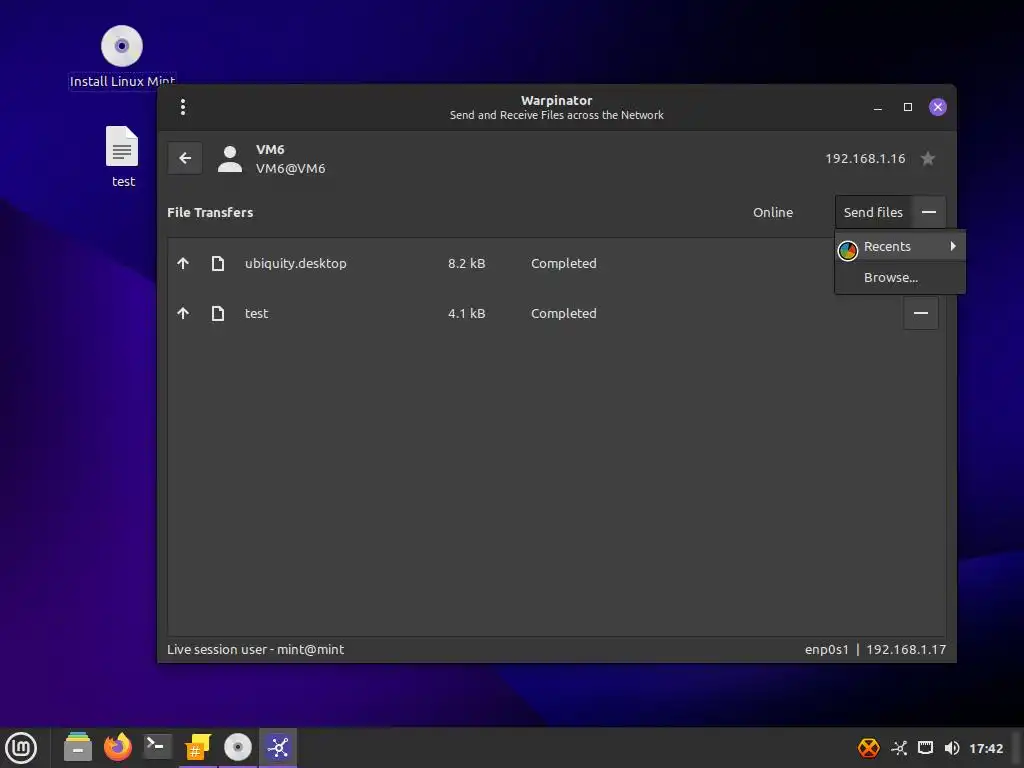
Task: Open the file manager from the panel
Action: pos(78,747)
